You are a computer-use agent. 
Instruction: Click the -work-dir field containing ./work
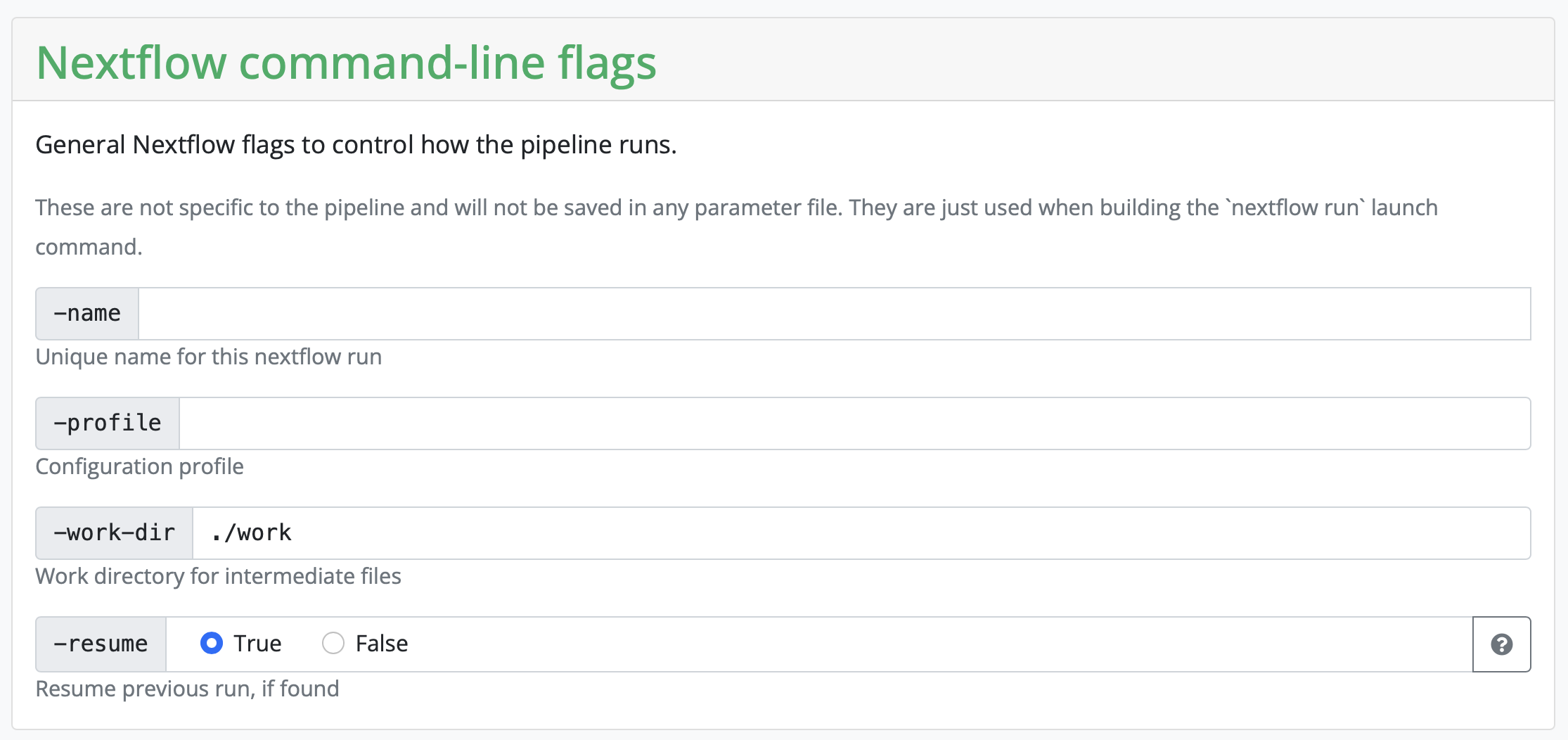pos(861,533)
